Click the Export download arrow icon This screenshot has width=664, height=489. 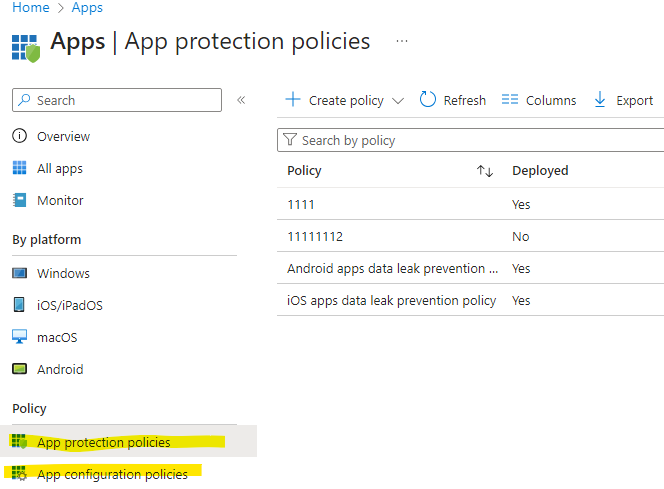(600, 99)
